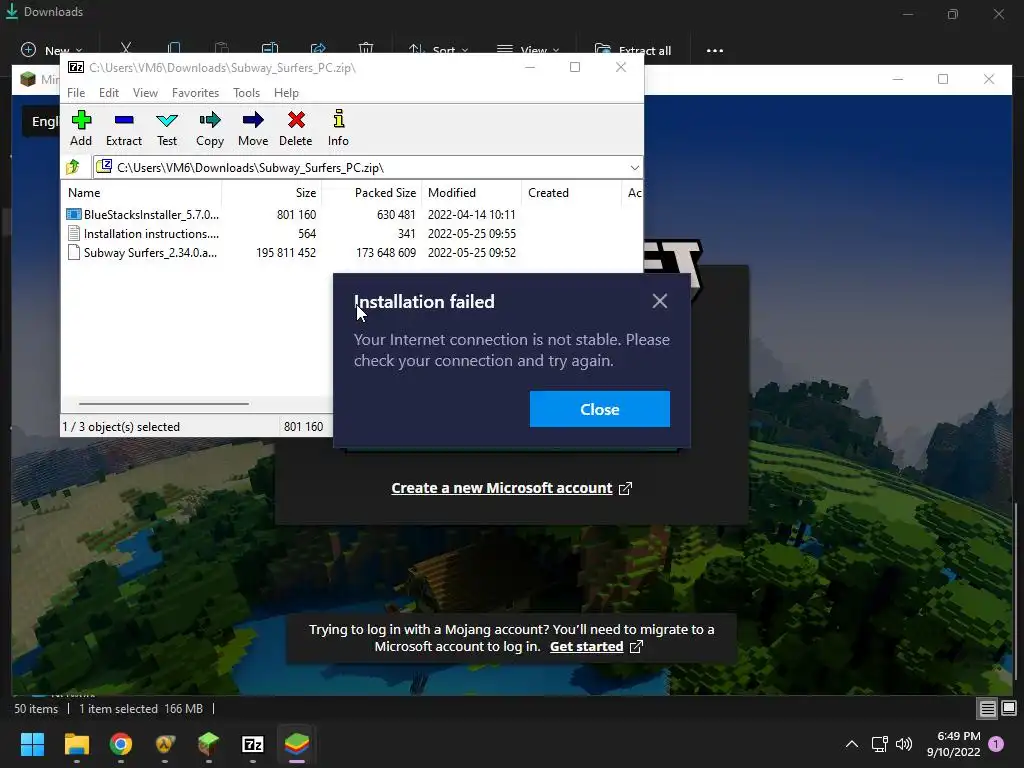Click the Test icon in 7-Zip
The width and height of the screenshot is (1024, 768).
(x=167, y=128)
